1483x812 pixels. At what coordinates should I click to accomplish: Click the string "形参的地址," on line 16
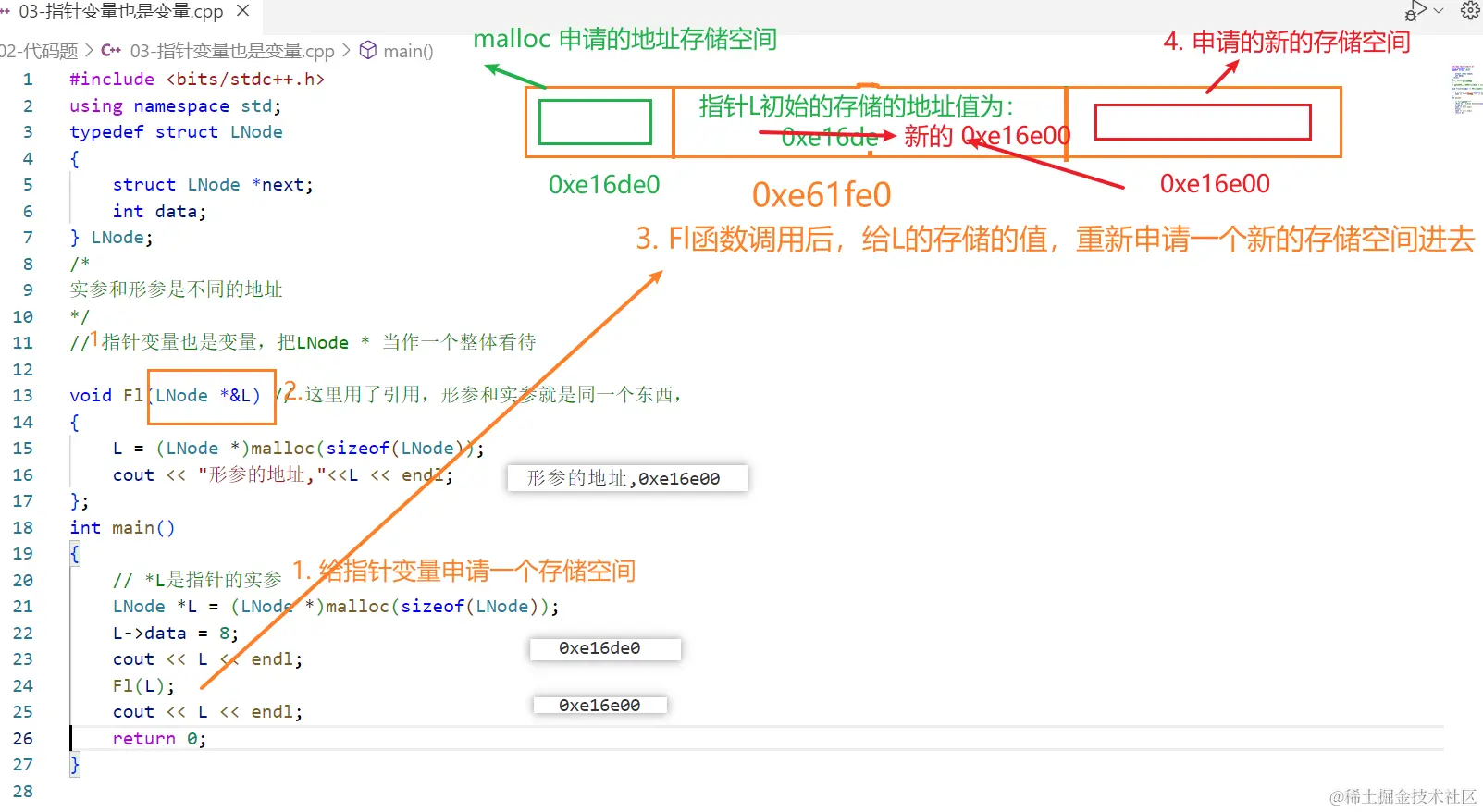261,475
